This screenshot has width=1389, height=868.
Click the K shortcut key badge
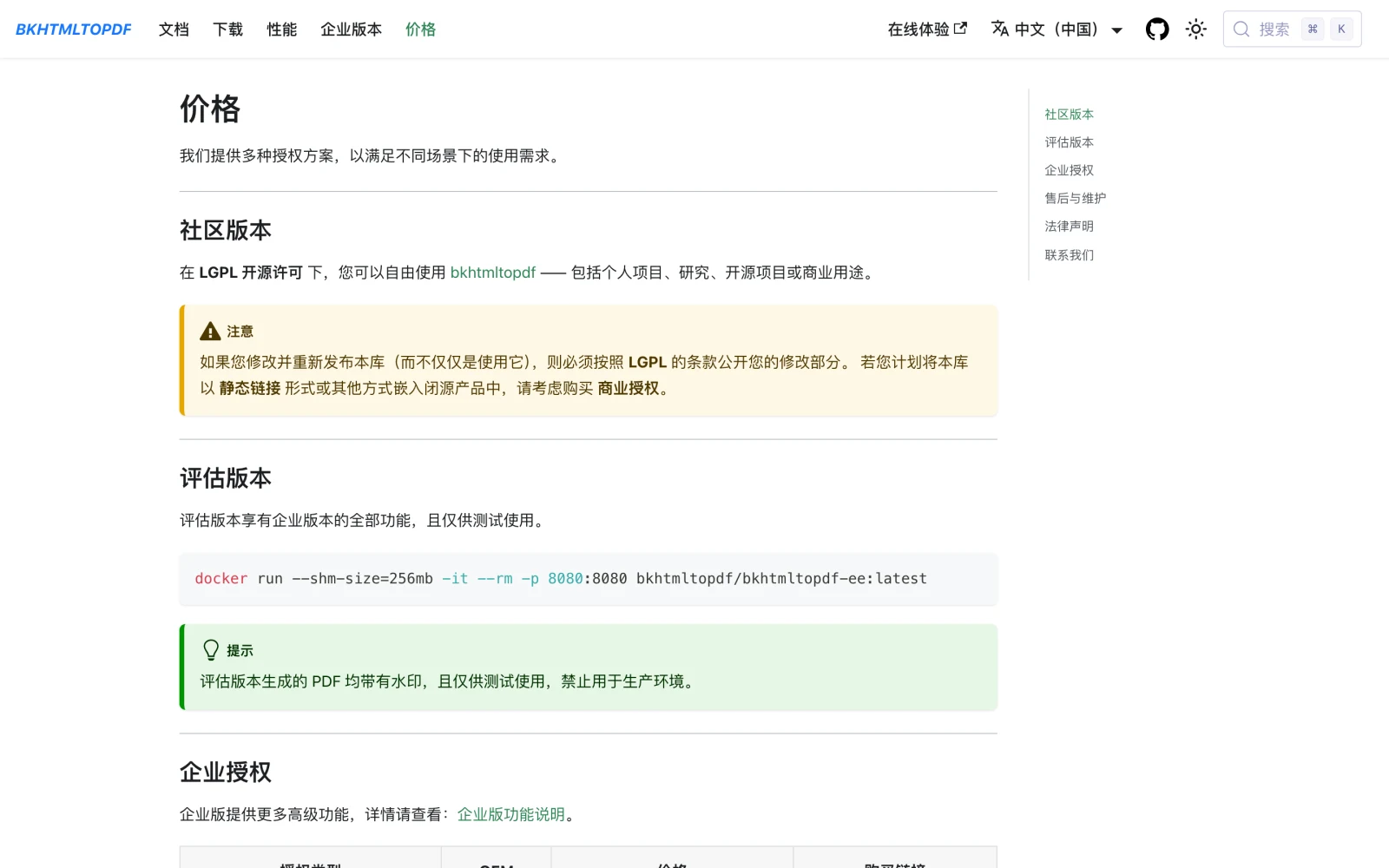pyautogui.click(x=1341, y=30)
